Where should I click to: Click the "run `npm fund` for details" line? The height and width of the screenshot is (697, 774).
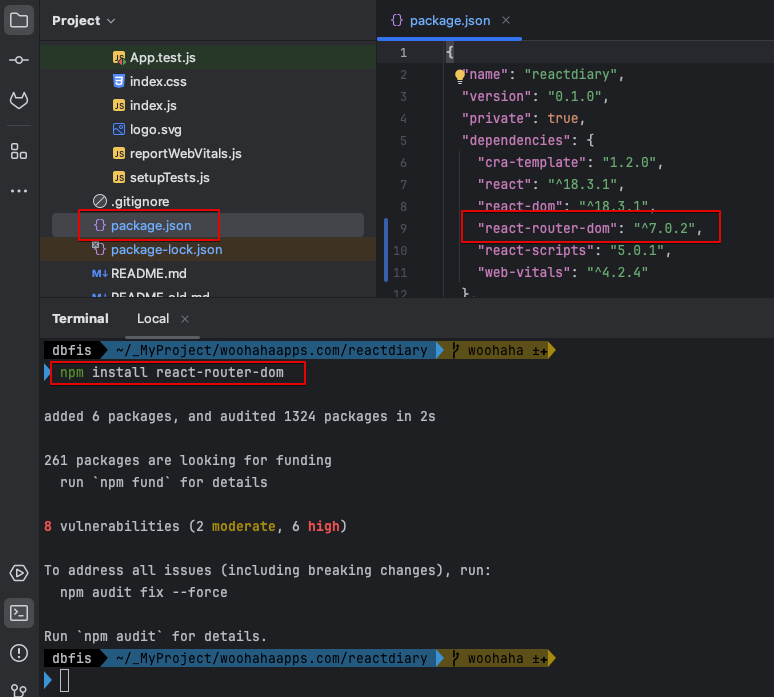click(163, 482)
